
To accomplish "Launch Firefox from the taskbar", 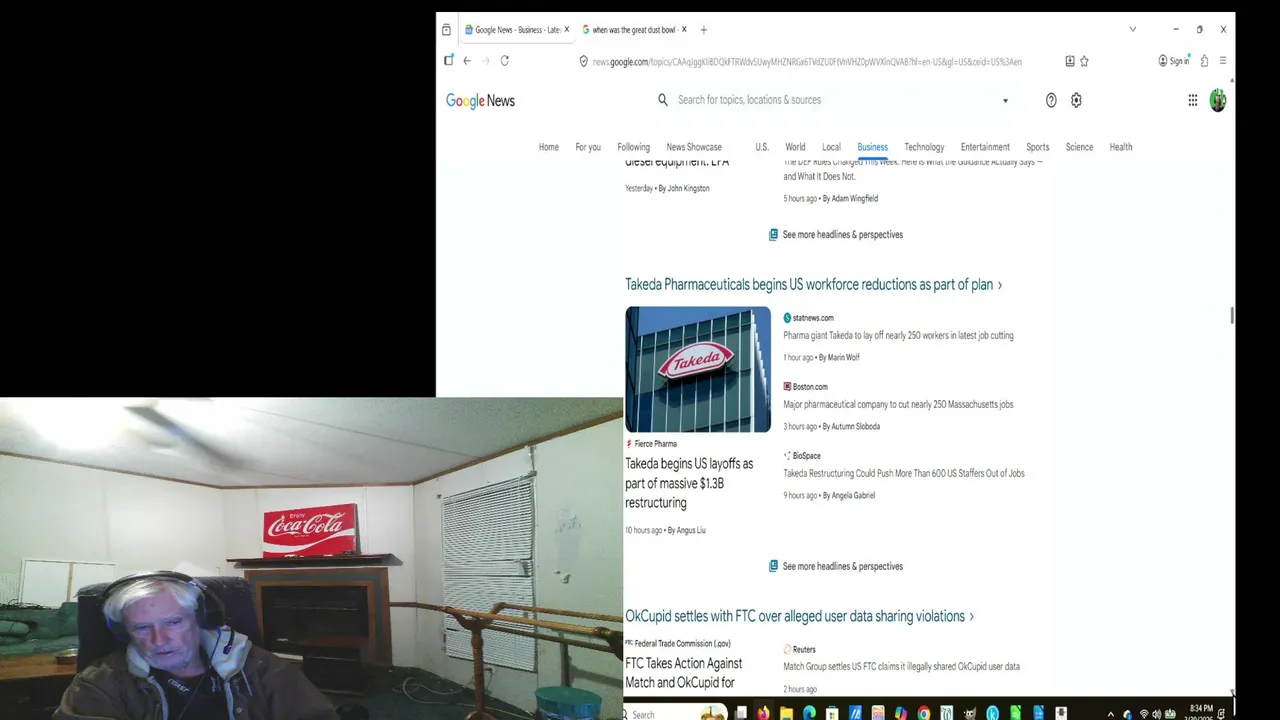I will [x=764, y=713].
